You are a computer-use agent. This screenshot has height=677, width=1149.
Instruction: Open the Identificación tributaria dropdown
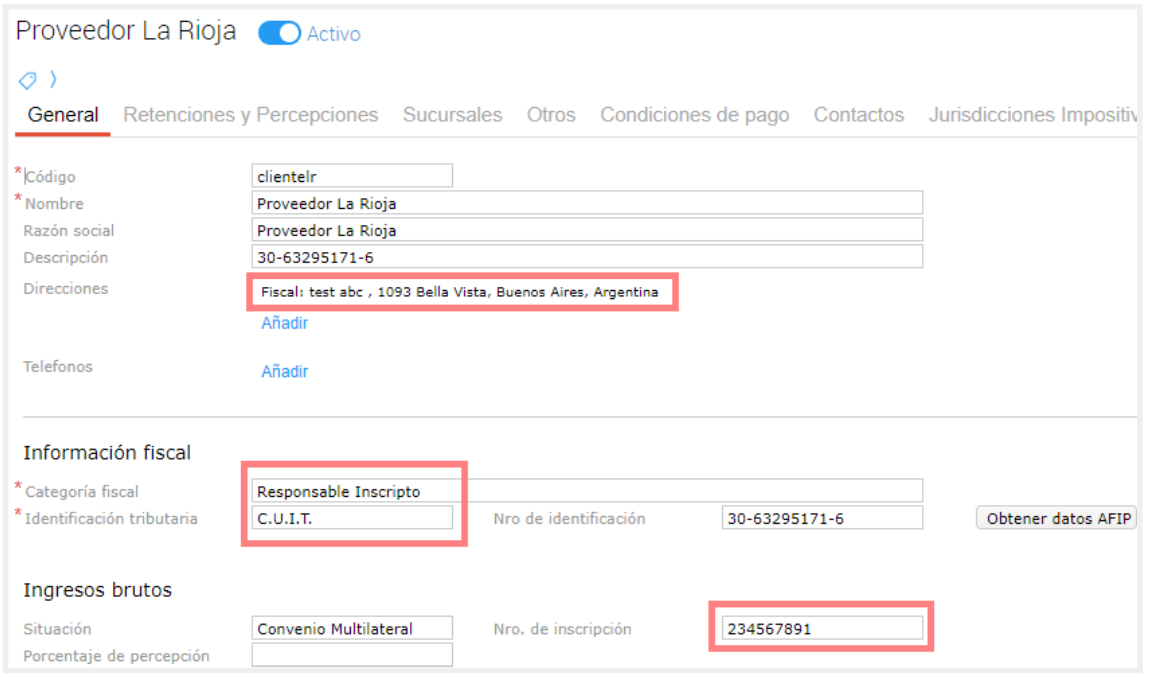coord(352,518)
